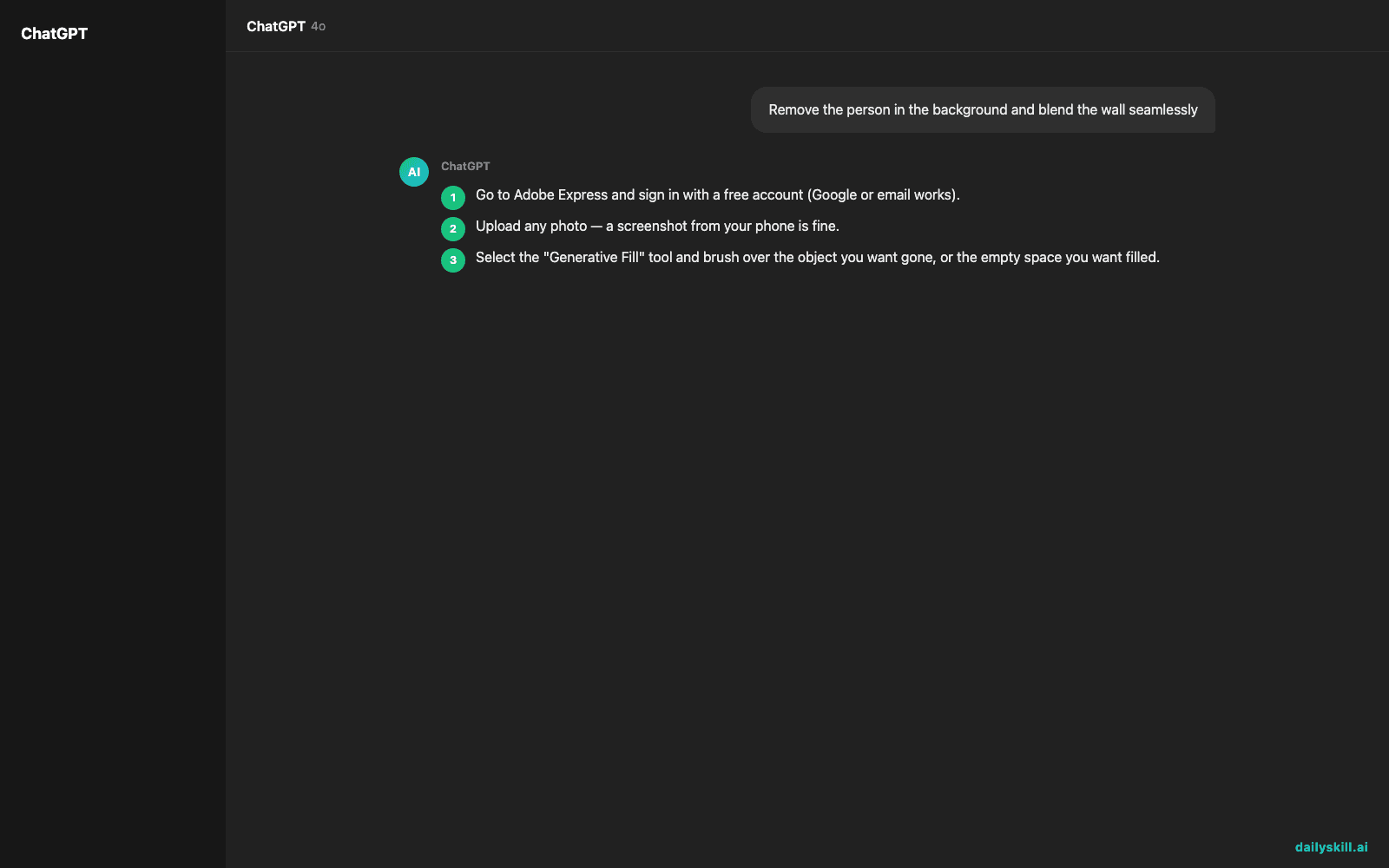Click the green step 1 number badge

tap(453, 198)
